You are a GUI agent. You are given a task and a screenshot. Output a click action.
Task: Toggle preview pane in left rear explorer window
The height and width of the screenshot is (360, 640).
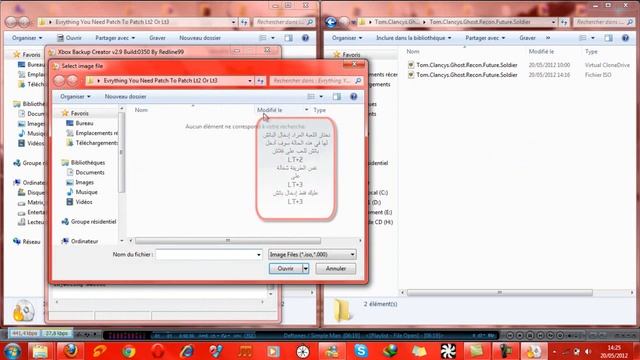(289, 38)
